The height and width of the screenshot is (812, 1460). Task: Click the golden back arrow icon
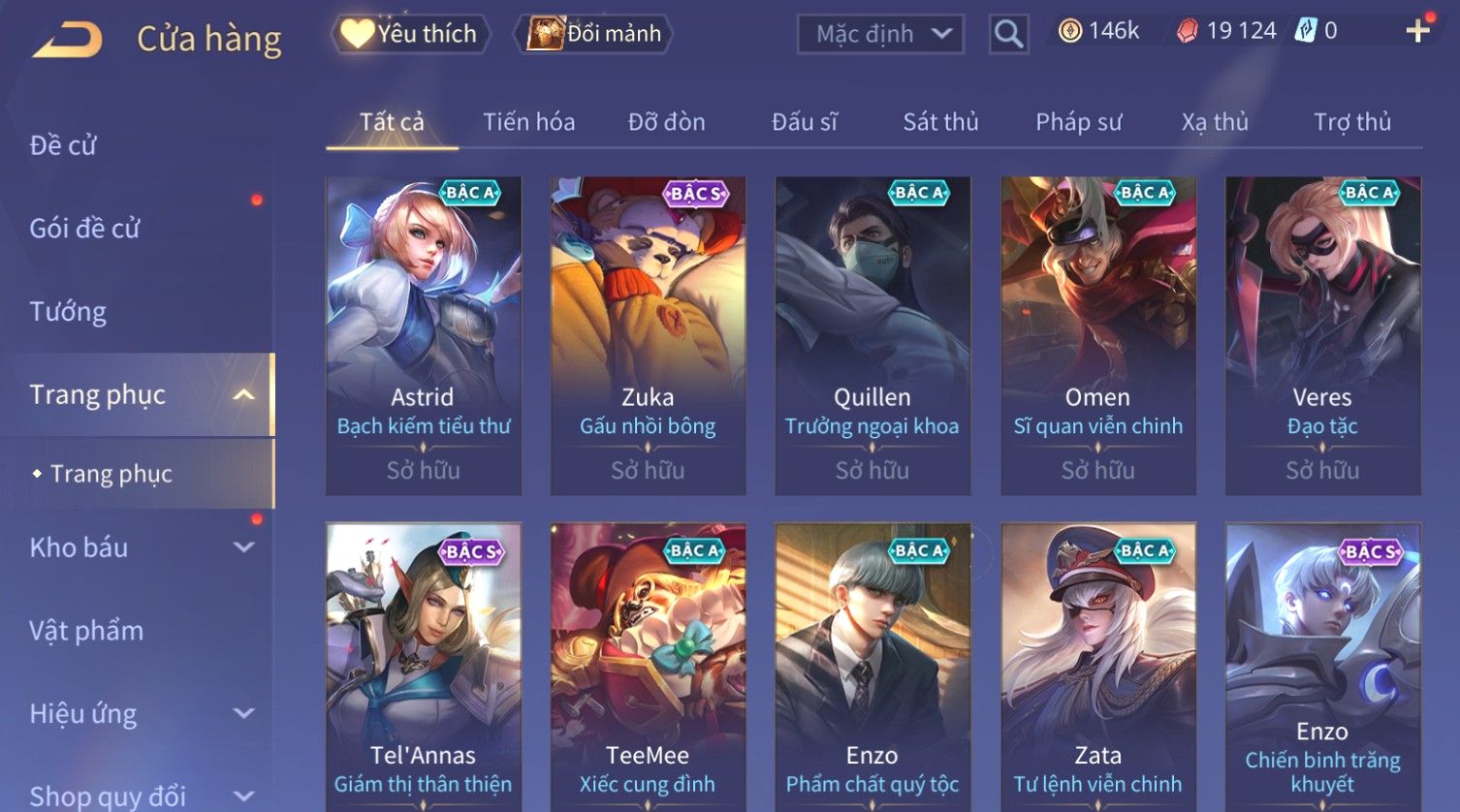coord(68,40)
